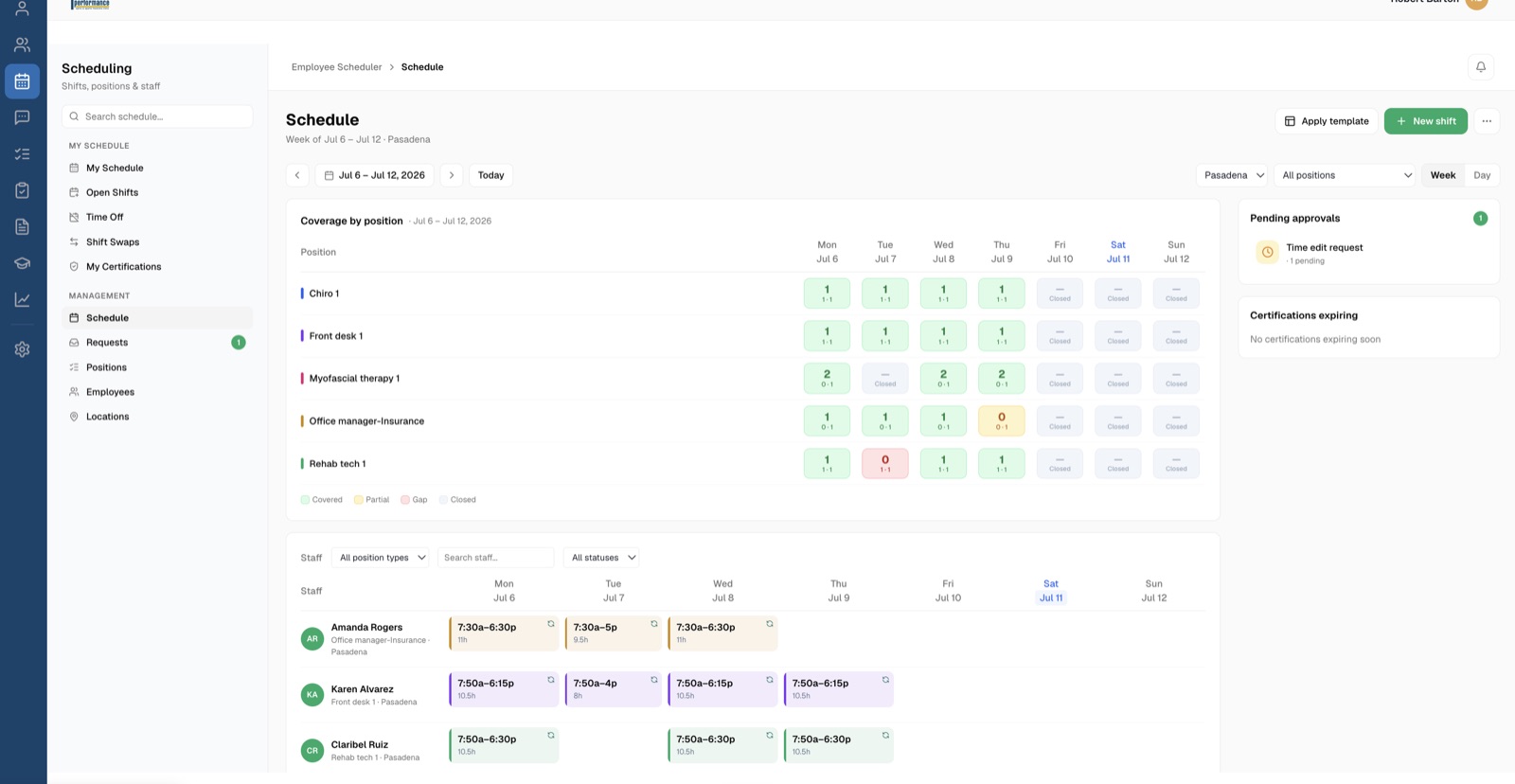Open the Jul 6 – Jul 12, 2026 date picker
Viewport: 1515px width, 784px height.
[x=374, y=175]
